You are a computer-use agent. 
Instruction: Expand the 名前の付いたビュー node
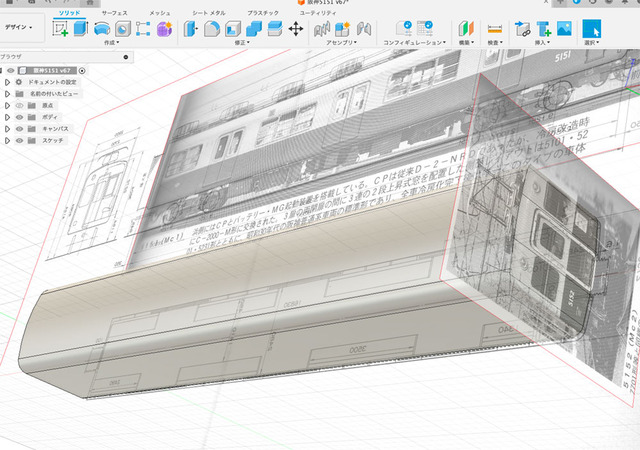pos(7,94)
